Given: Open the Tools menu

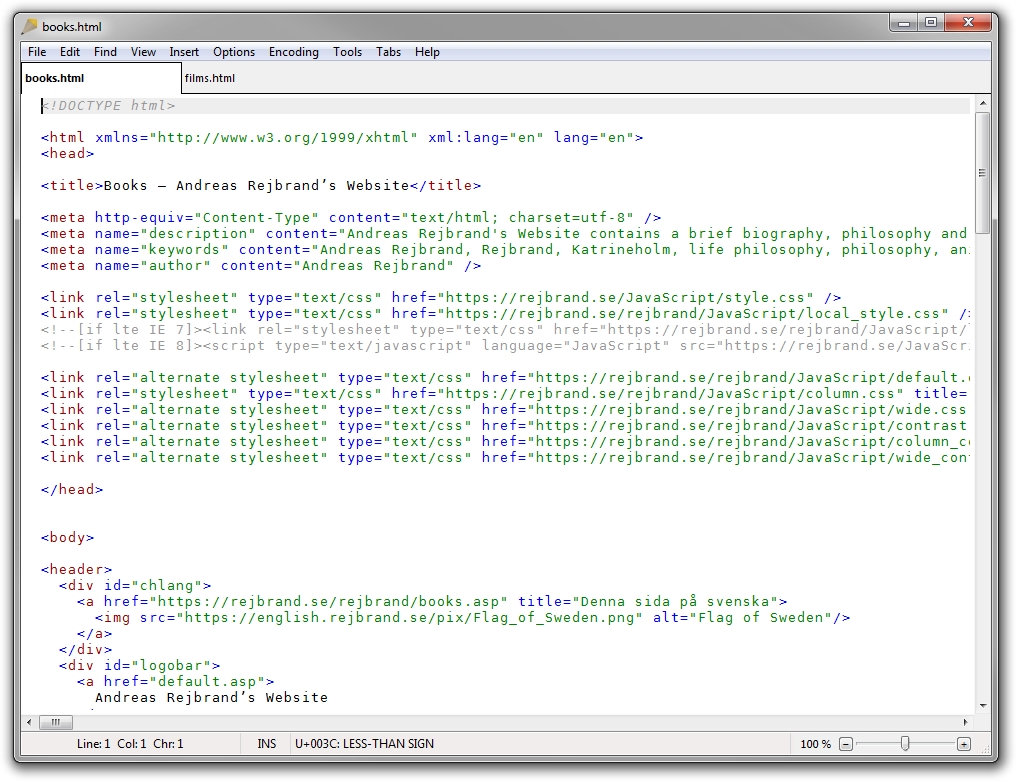Looking at the screenshot, I should coord(347,52).
